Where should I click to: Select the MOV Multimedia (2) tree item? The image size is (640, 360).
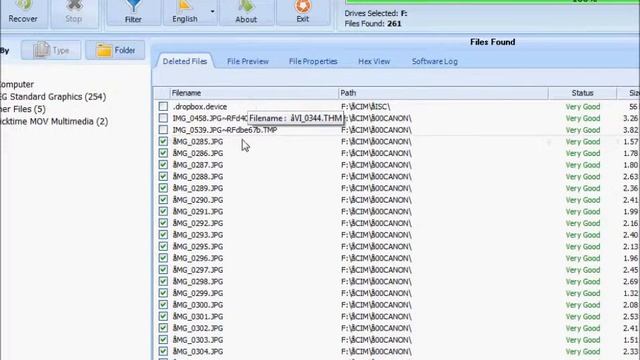pos(54,121)
